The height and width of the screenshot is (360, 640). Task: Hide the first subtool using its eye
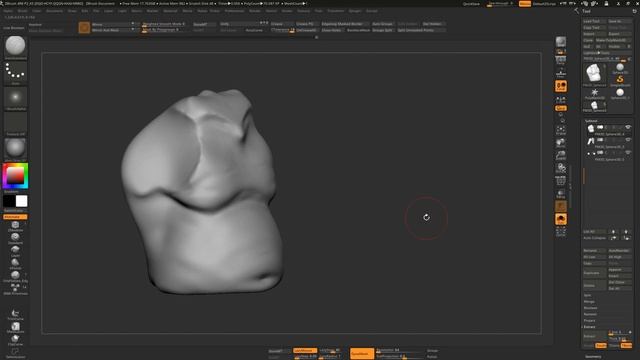[628, 128]
